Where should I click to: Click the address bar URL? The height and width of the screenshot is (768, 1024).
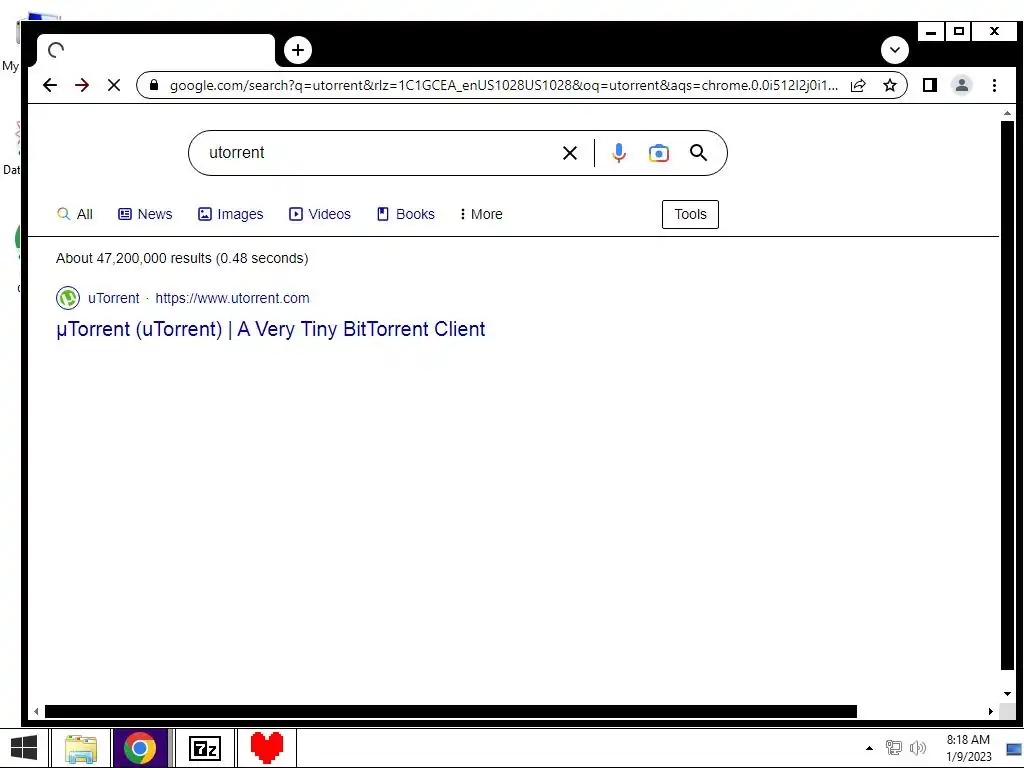tap(504, 85)
